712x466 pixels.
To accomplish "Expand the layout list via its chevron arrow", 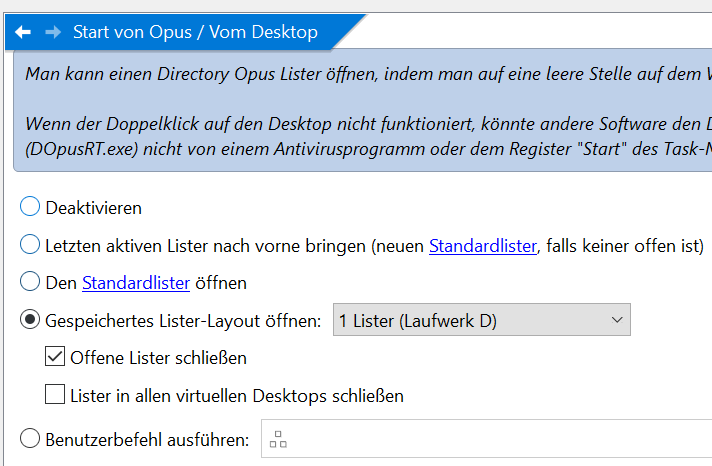I will tap(617, 320).
